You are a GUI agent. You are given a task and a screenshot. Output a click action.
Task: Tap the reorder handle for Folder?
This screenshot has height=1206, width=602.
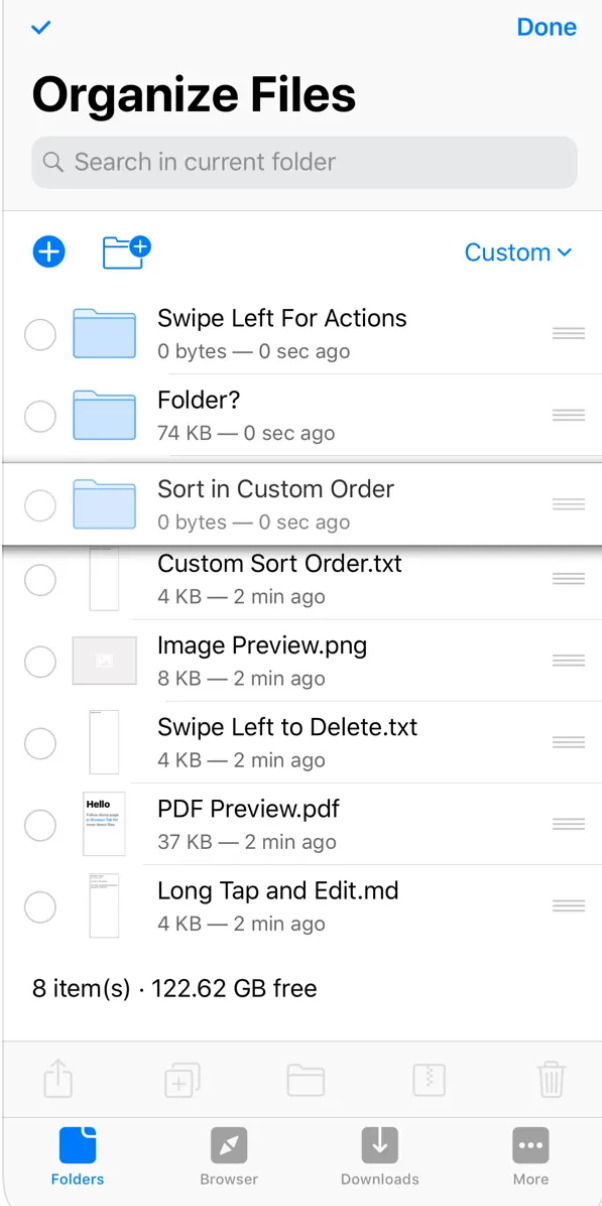pos(568,415)
